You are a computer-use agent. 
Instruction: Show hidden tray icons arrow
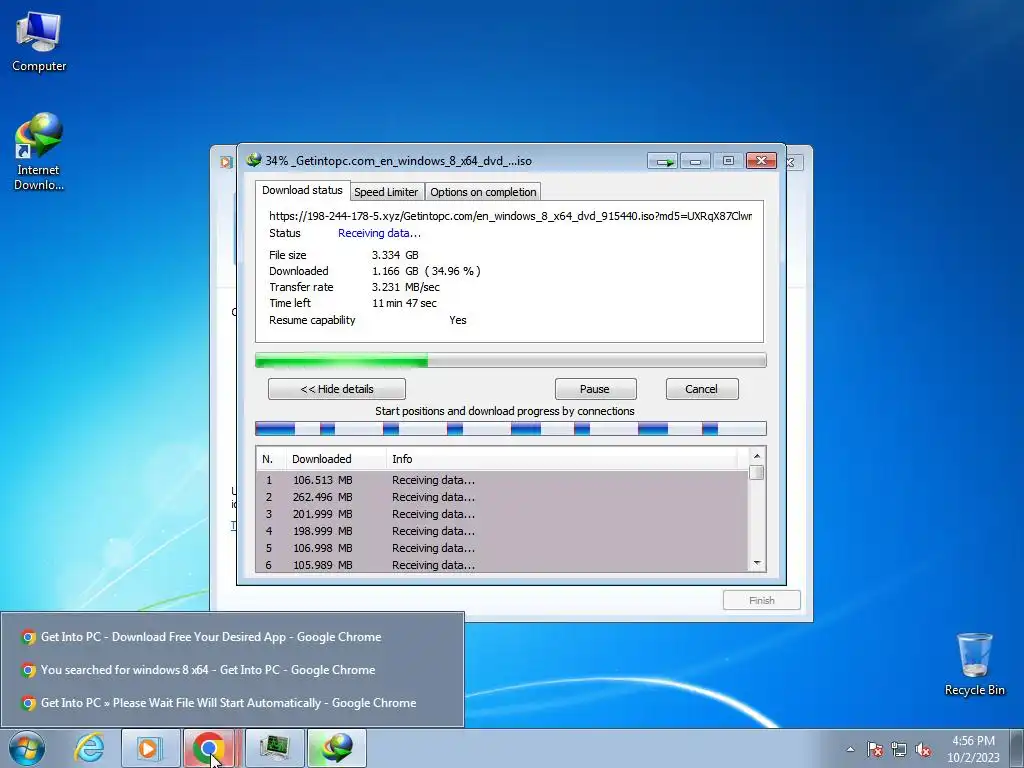tap(850, 749)
